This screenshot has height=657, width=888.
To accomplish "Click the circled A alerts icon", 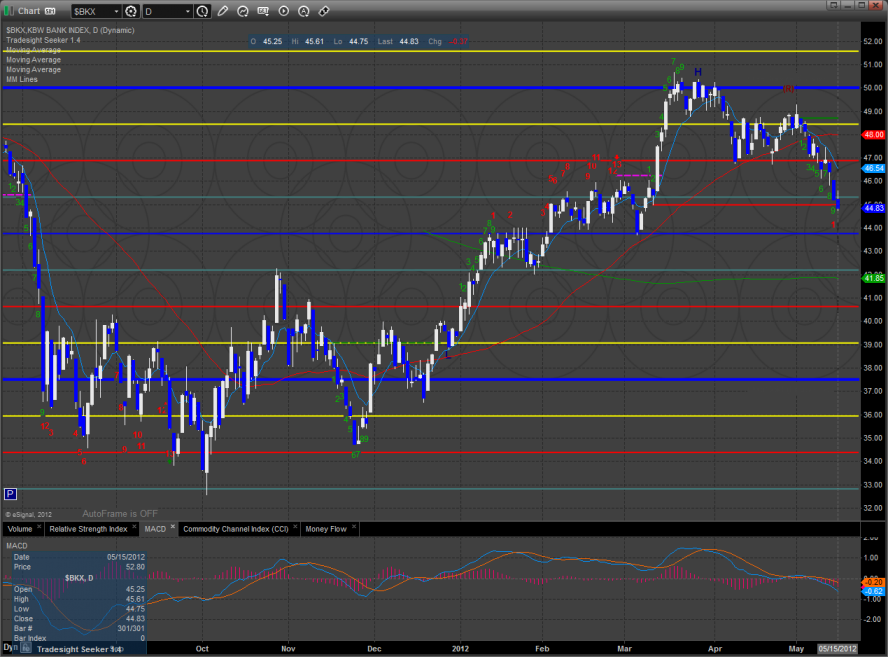I will [303, 11].
